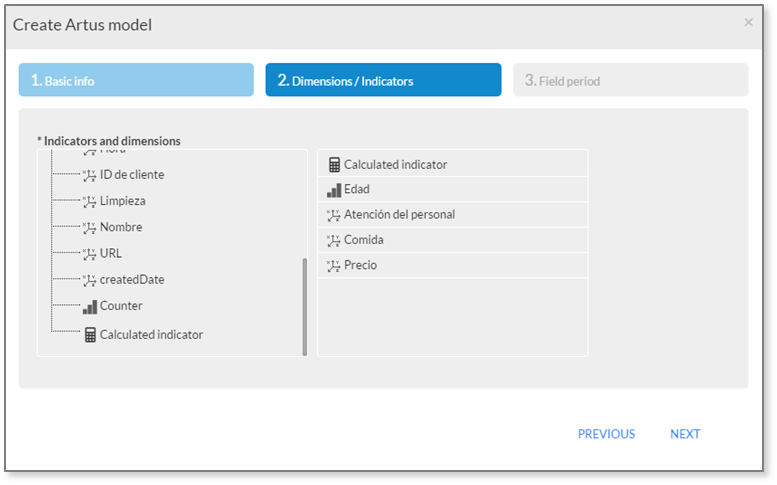Click the dimension icon beside Limpieza
The height and width of the screenshot is (485, 777).
[89, 202]
